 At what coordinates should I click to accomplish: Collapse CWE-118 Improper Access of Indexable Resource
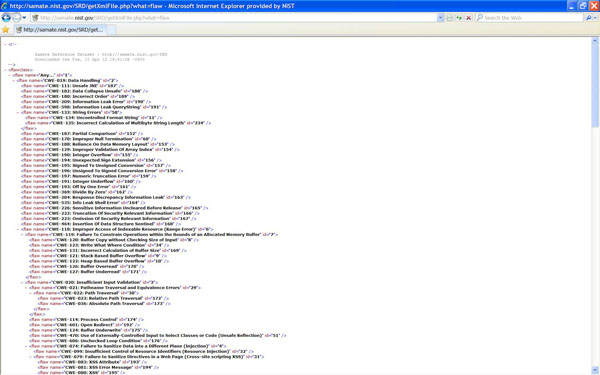click(x=18, y=229)
